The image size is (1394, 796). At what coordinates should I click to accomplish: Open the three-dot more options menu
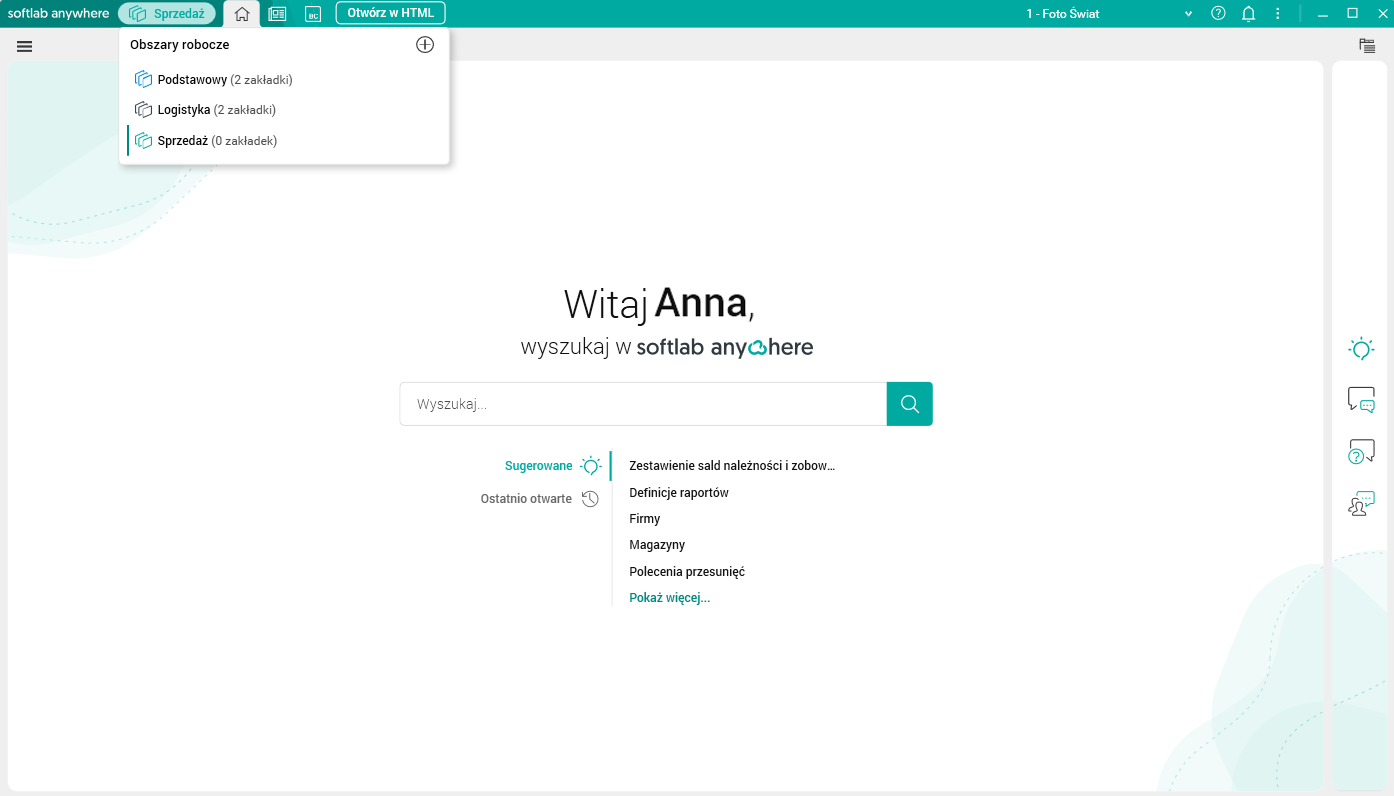(1277, 14)
